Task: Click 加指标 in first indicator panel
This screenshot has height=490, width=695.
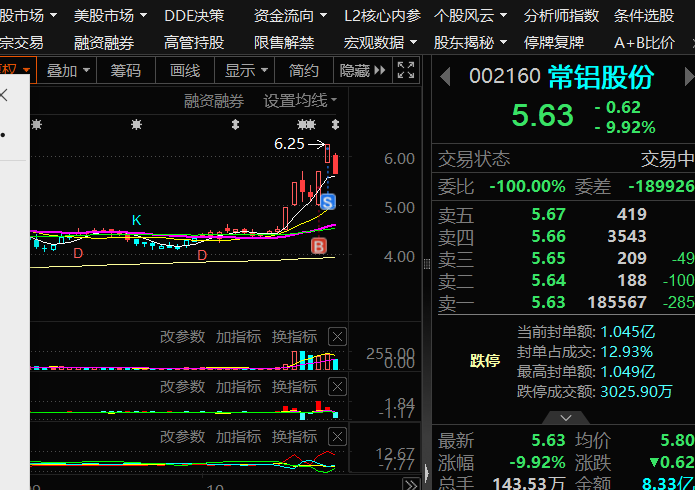Action: (238, 337)
